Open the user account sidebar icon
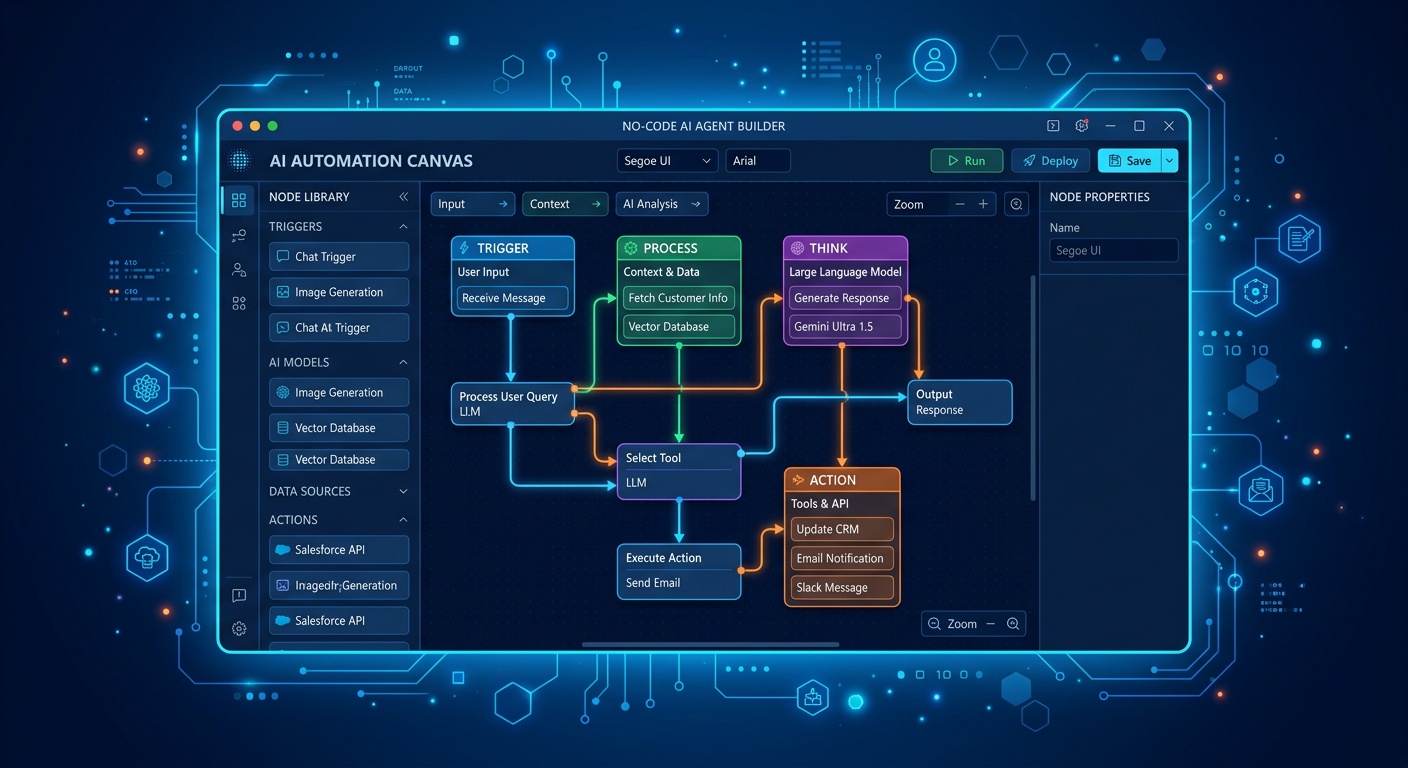Image resolution: width=1408 pixels, height=768 pixels. (239, 269)
